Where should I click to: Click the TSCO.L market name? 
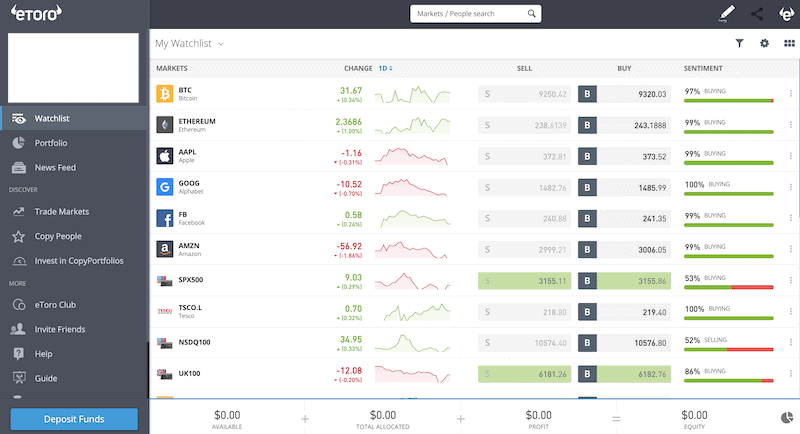[x=190, y=308]
